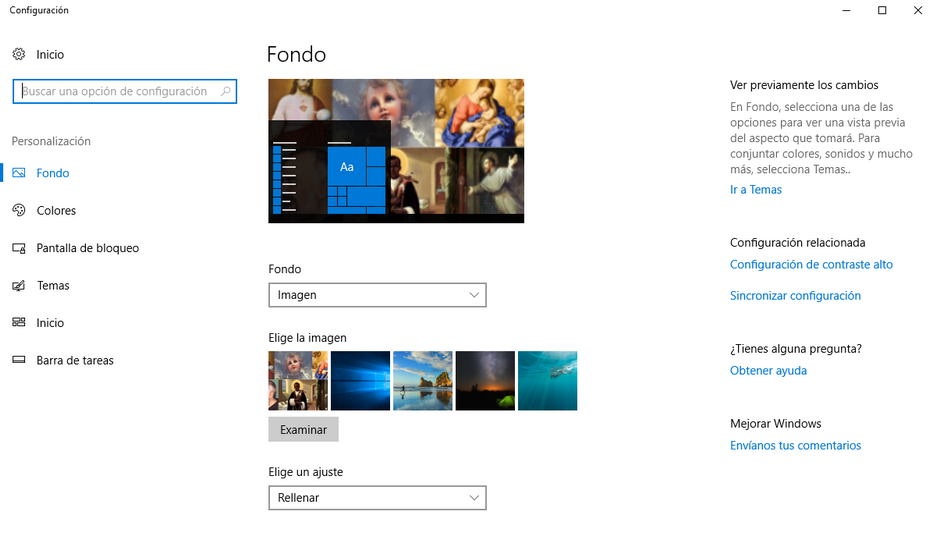Screen dimensions: 936x550
Task: Open the Fondo dropdown showing Imagen
Action: (x=377, y=295)
